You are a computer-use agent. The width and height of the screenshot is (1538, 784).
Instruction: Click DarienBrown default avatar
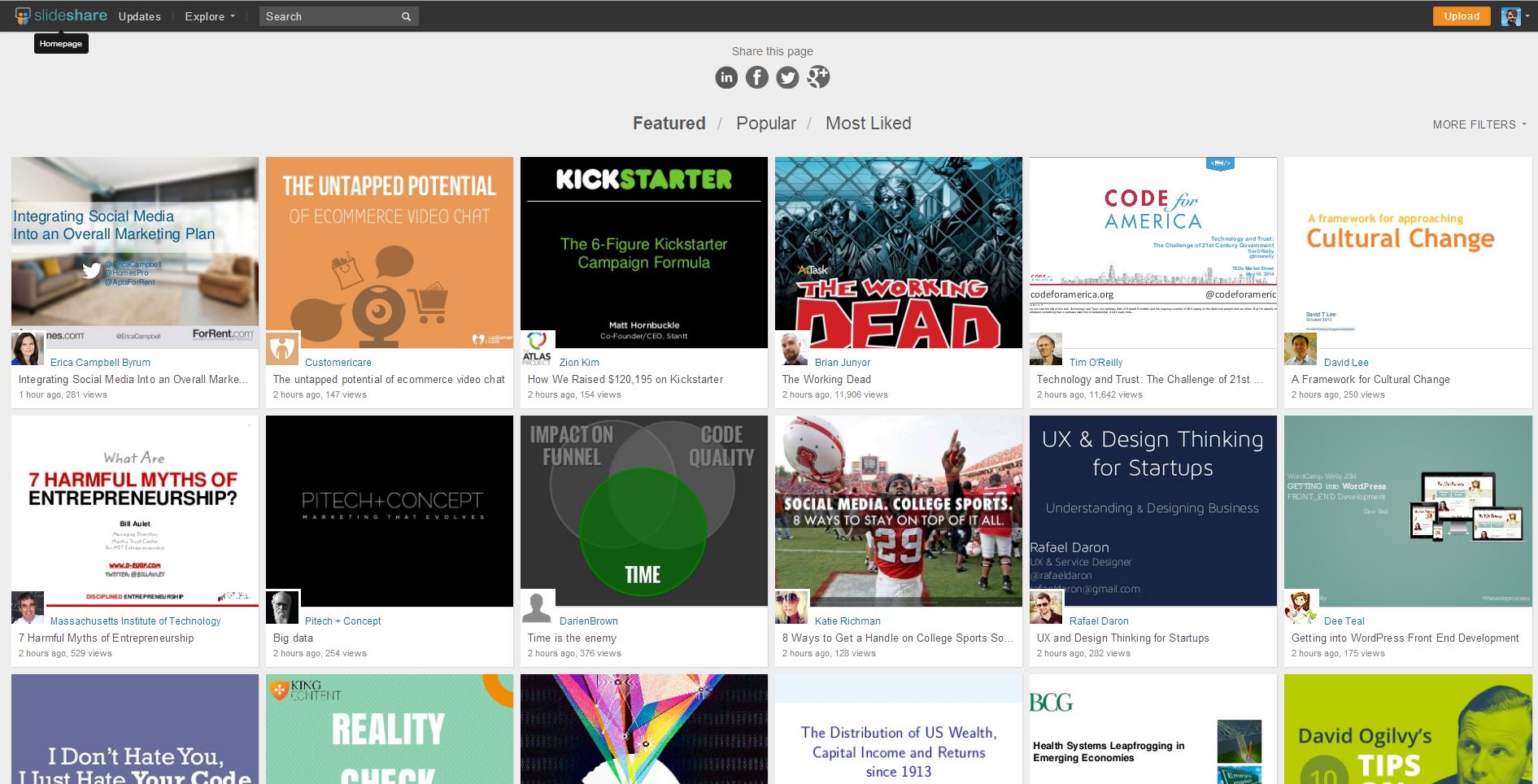coord(538,608)
